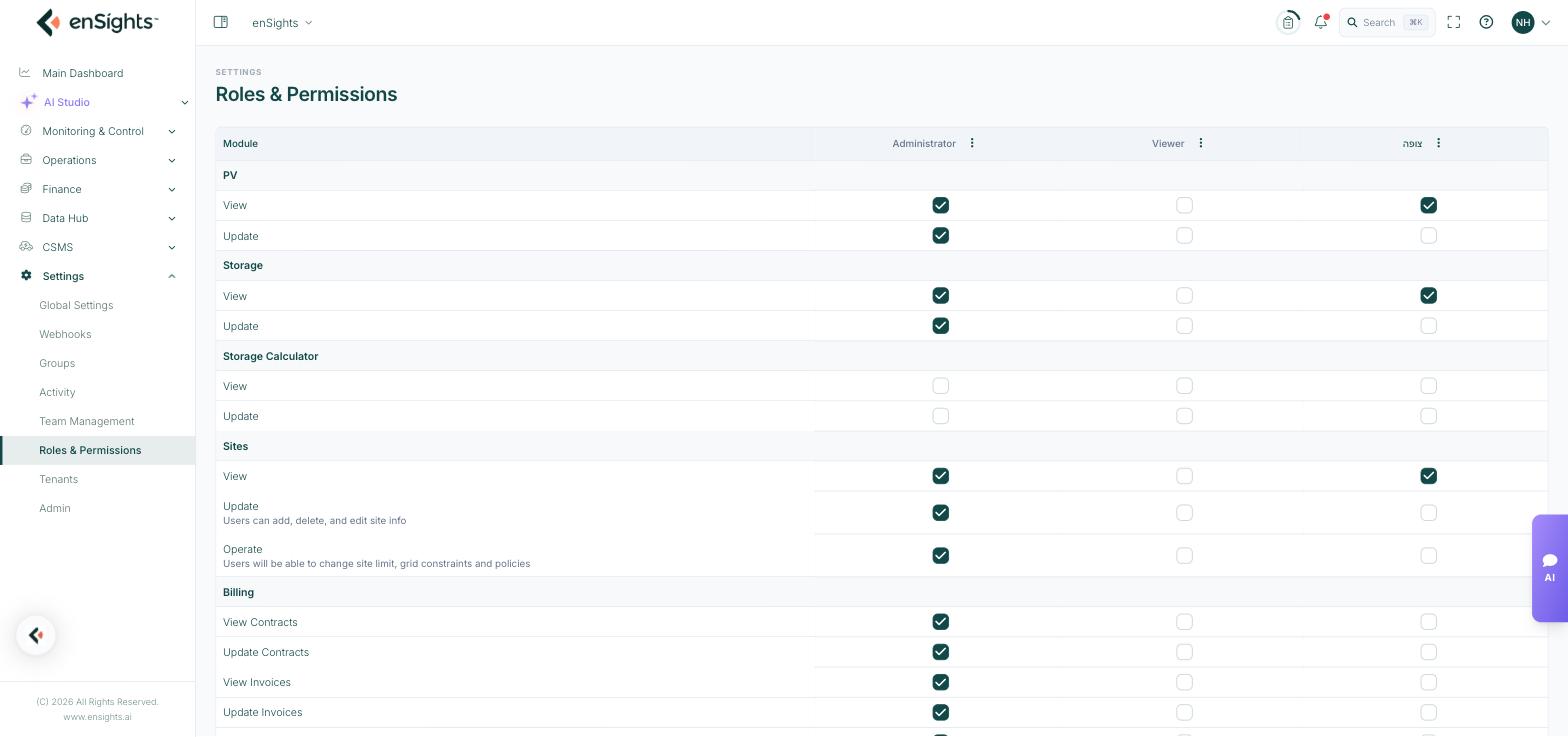This screenshot has width=1568, height=737.
Task: Click the Main Dashboard chart icon
Action: tap(25, 73)
